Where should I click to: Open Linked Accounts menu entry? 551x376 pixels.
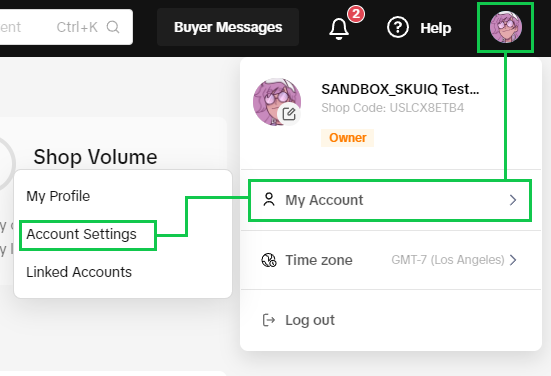tap(79, 272)
